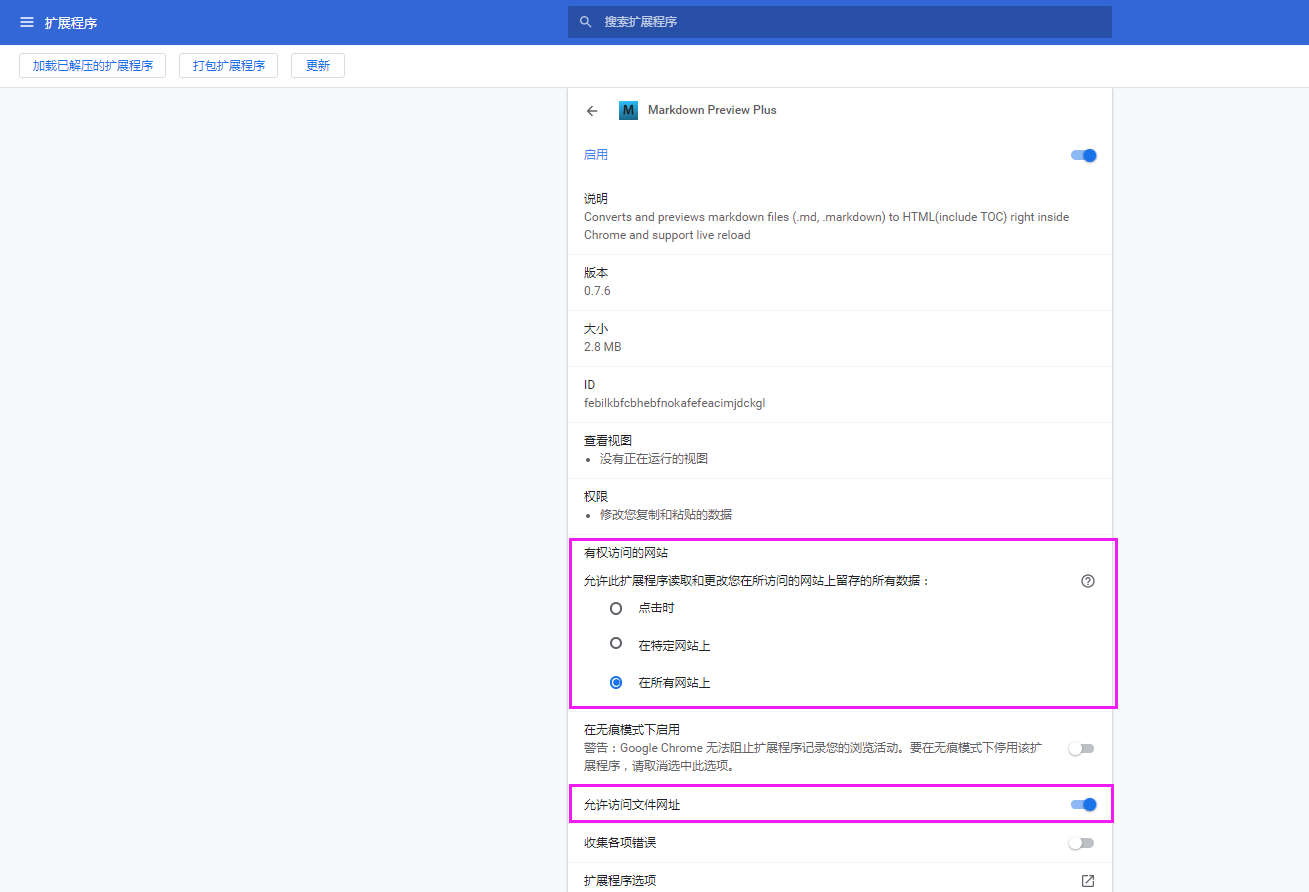Click 打包扩展程序 button

[228, 66]
